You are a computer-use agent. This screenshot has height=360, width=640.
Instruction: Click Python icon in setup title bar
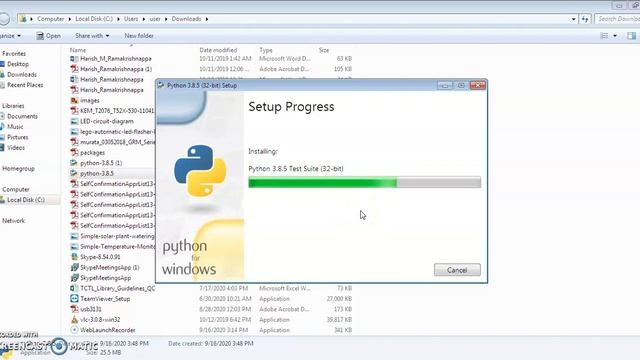point(161,85)
